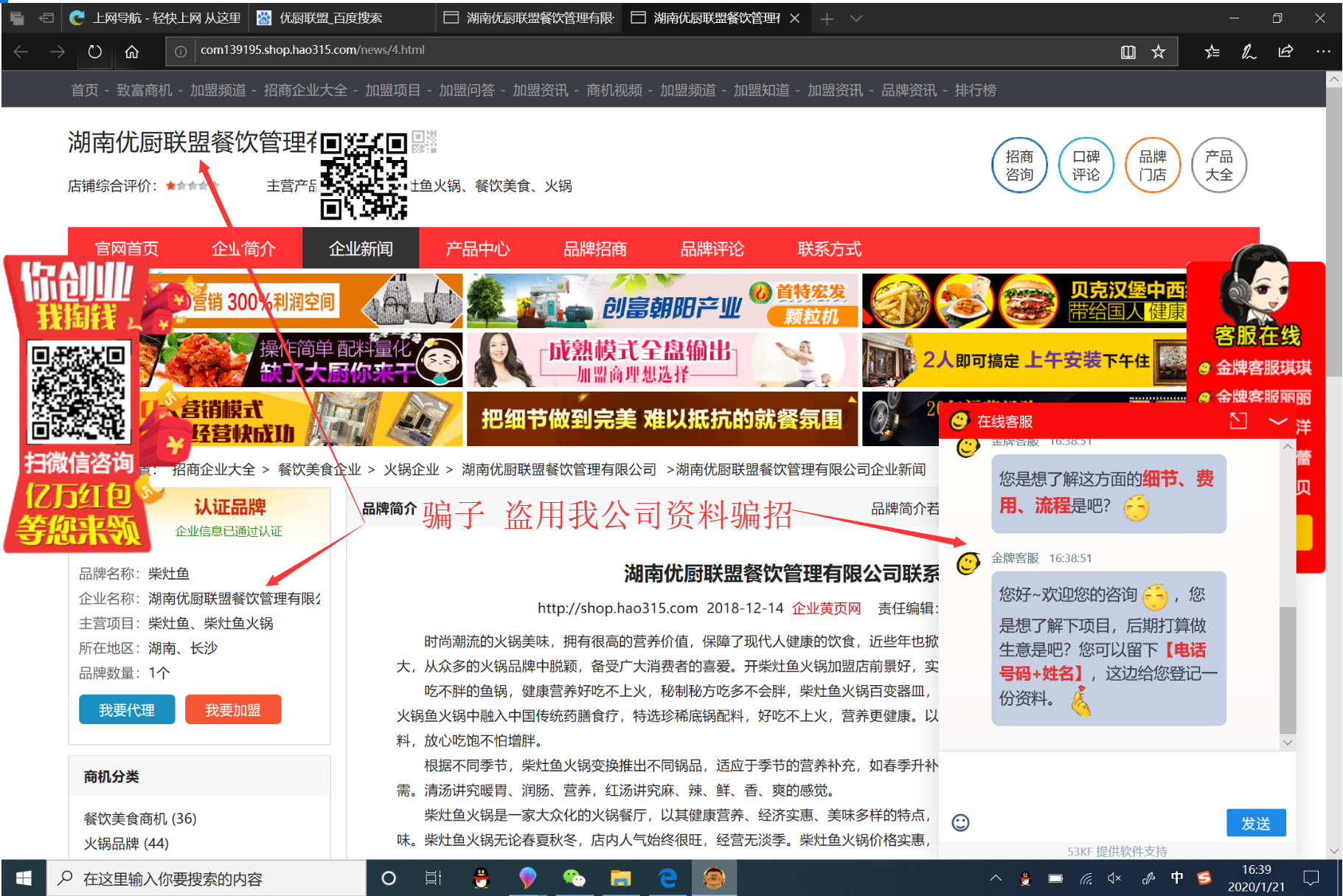
Task: Click the 我要代理 button
Action: [127, 709]
